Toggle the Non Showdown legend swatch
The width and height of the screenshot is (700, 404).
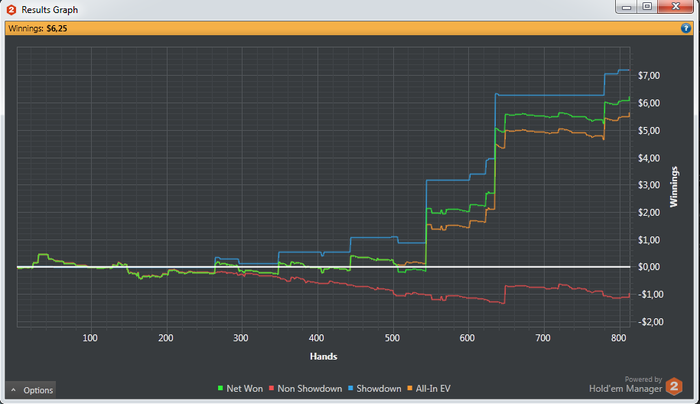tap(271, 388)
